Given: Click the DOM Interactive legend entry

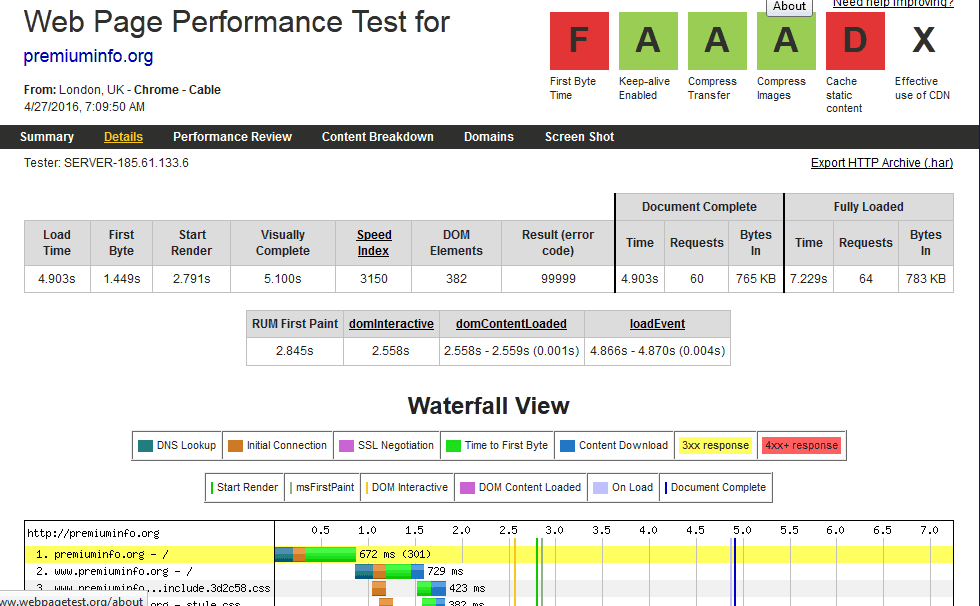Looking at the screenshot, I should pos(407,487).
